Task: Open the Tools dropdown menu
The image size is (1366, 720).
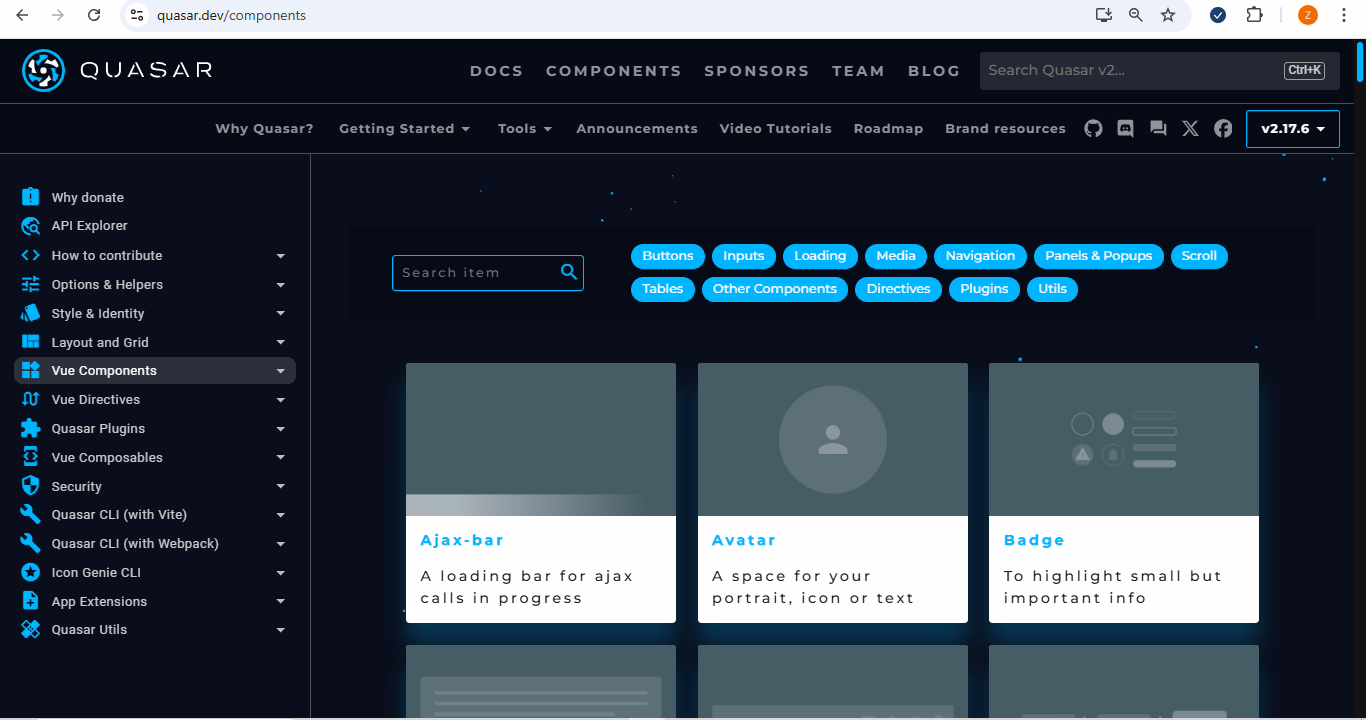Action: pos(525,129)
